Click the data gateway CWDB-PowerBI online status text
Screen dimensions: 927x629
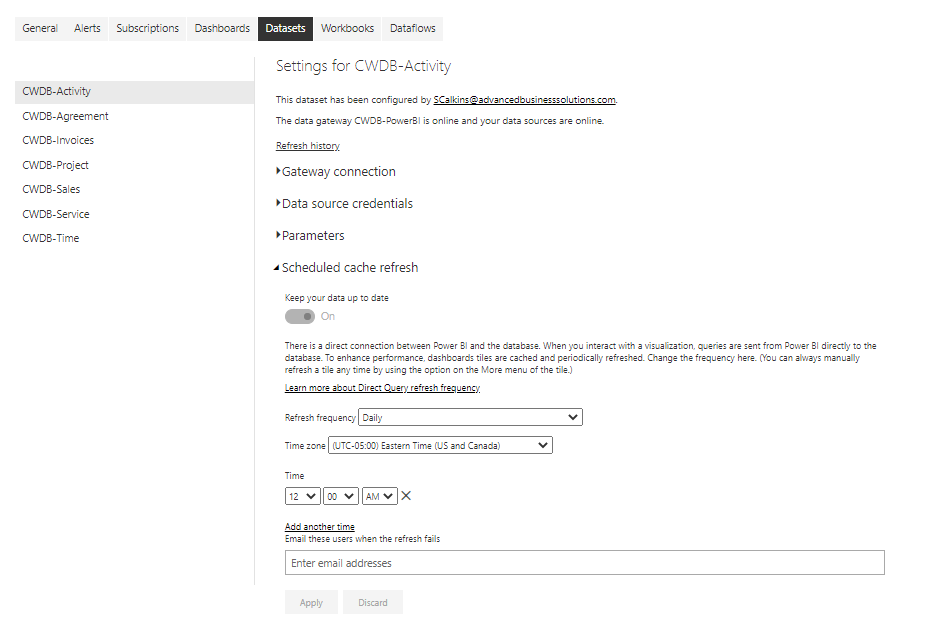point(440,121)
